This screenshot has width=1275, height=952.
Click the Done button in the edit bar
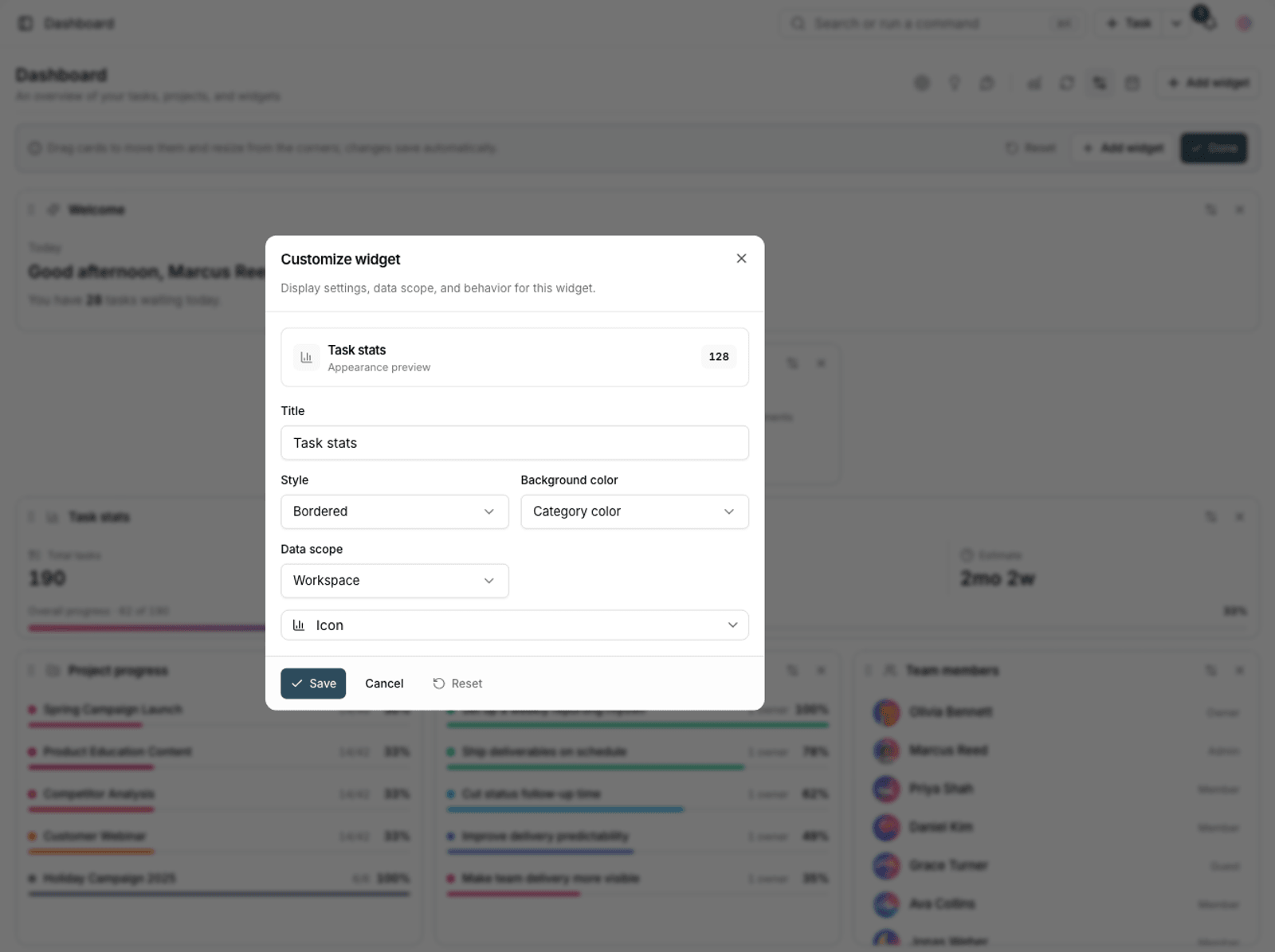(1214, 148)
